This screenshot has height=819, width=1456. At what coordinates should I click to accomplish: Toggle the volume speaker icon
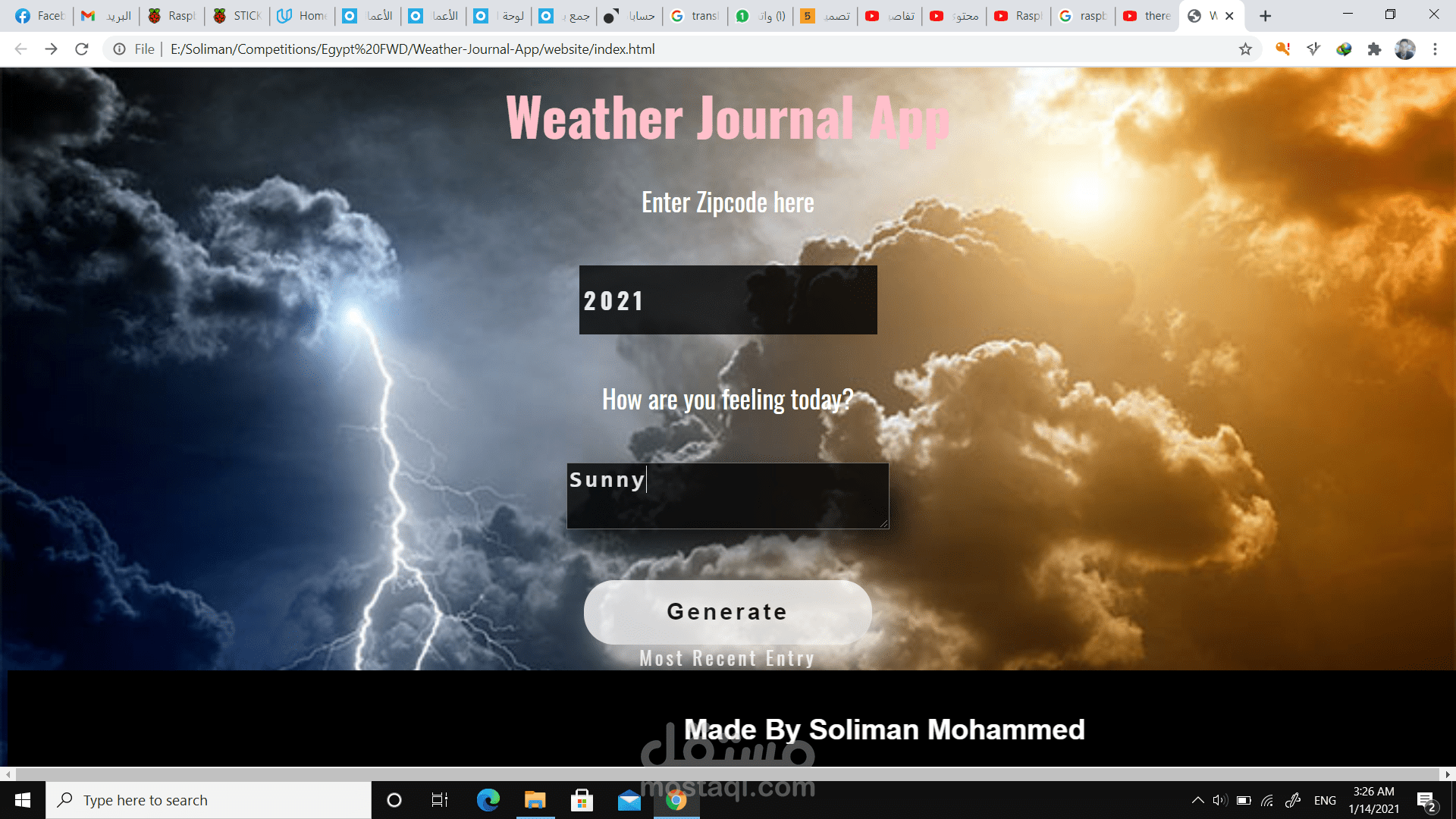click(1219, 800)
